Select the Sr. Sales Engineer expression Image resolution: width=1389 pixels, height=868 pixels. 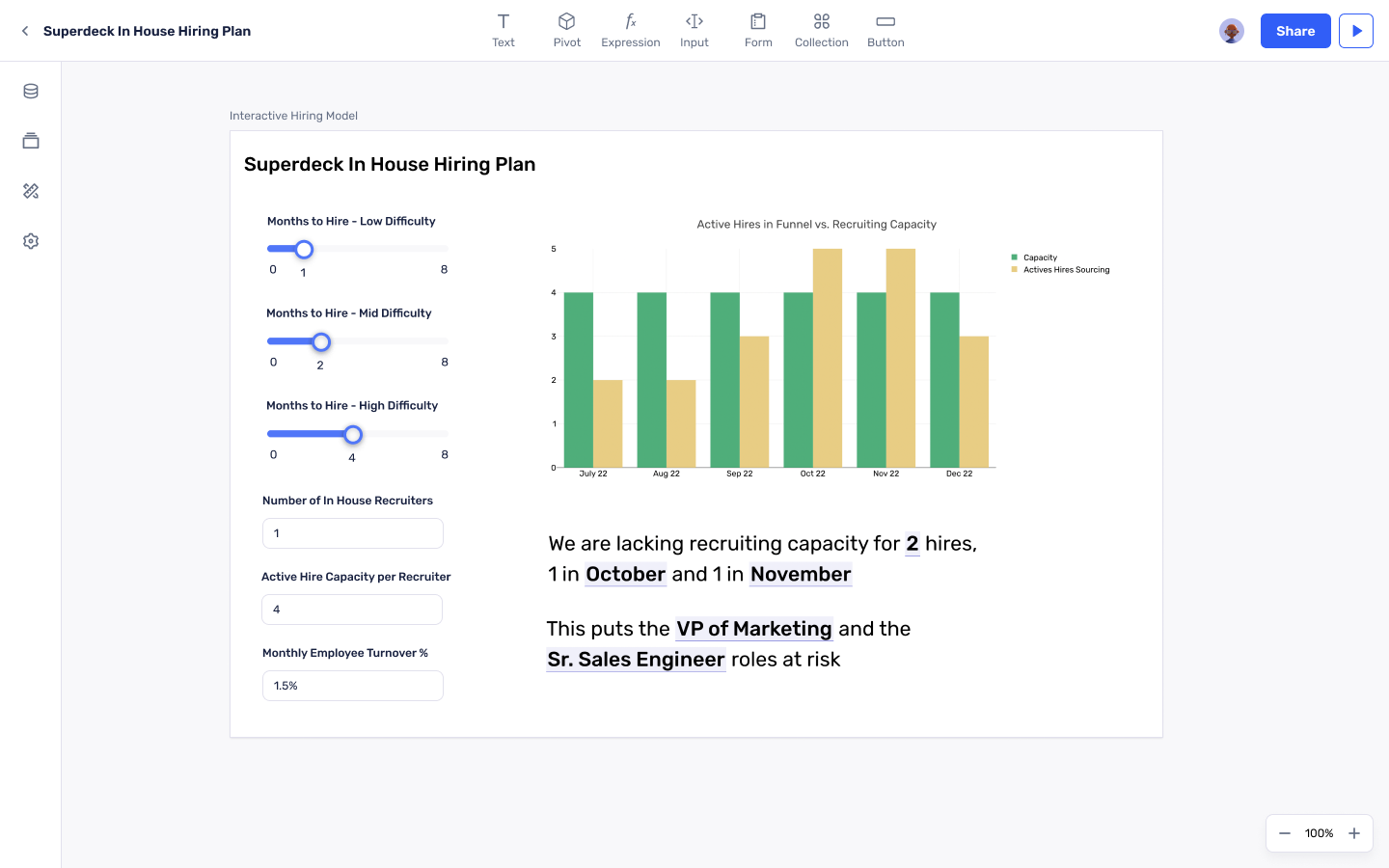click(x=636, y=660)
